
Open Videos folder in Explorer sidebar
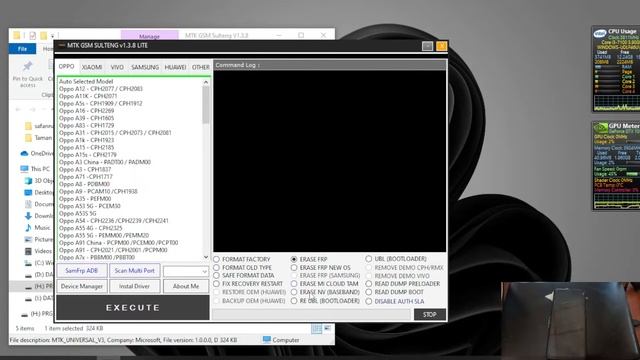[x=38, y=251]
